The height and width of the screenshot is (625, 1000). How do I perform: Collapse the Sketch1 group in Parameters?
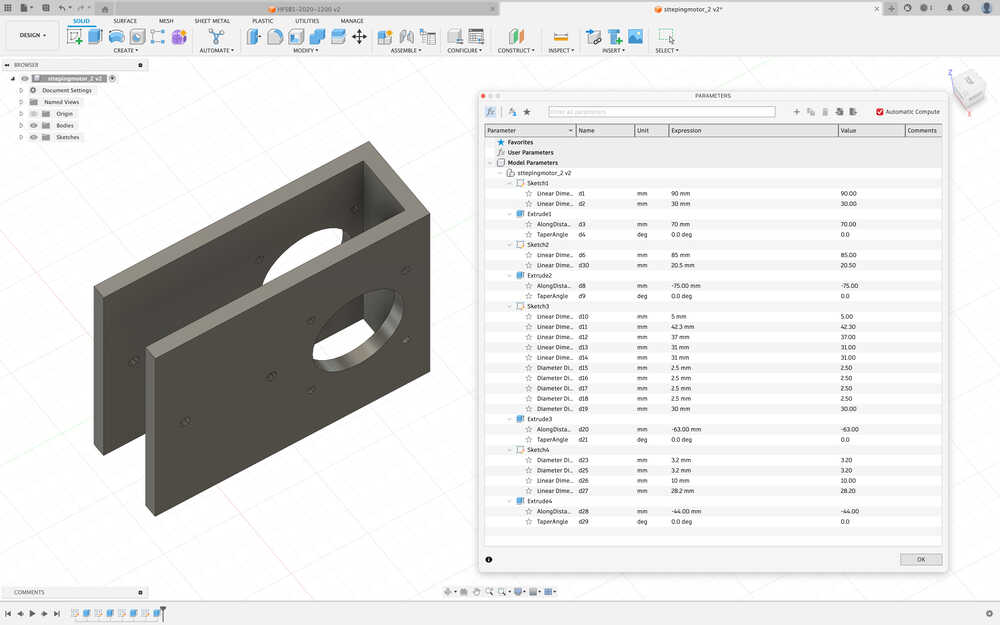510,183
